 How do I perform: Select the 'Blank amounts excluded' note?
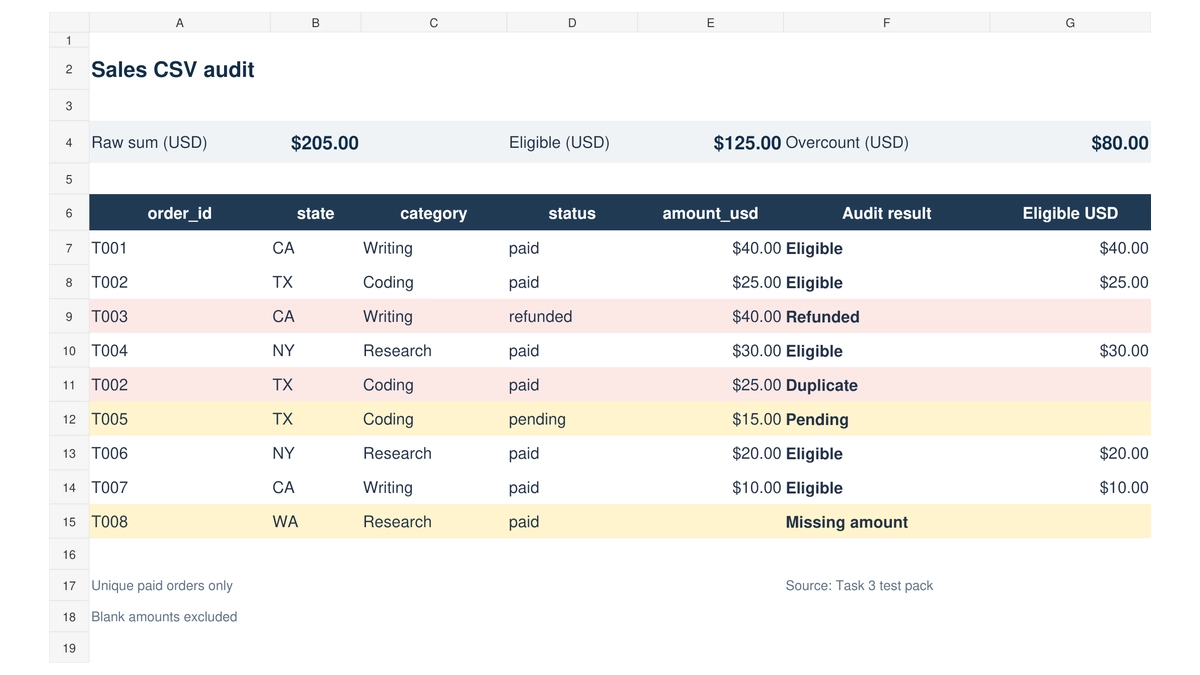[x=179, y=617]
